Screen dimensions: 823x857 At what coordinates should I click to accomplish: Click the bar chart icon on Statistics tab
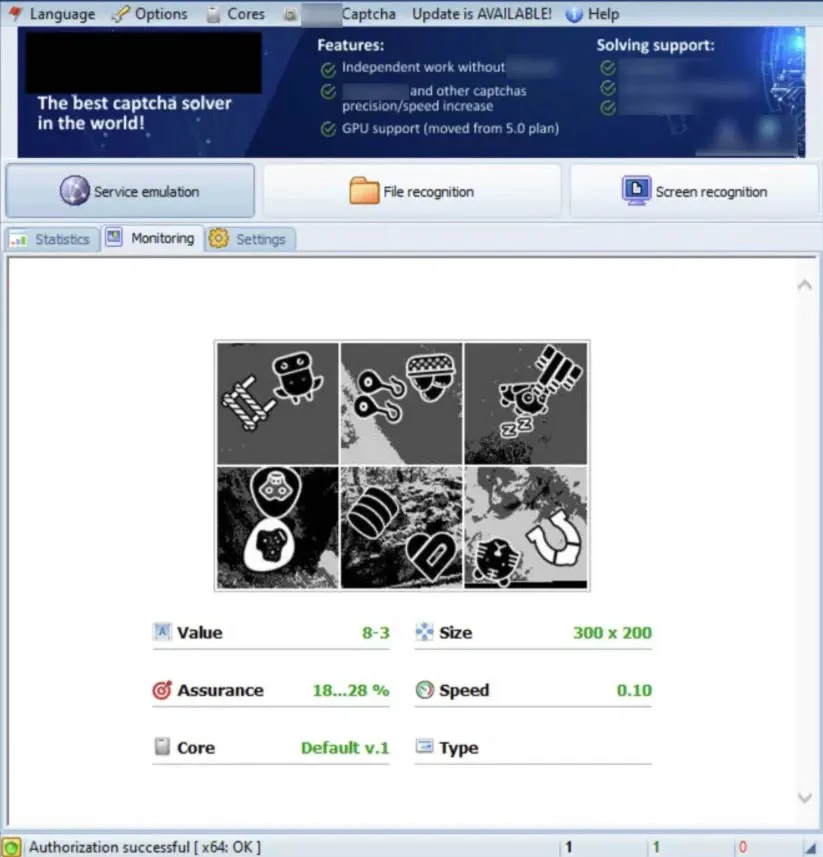[x=18, y=240]
